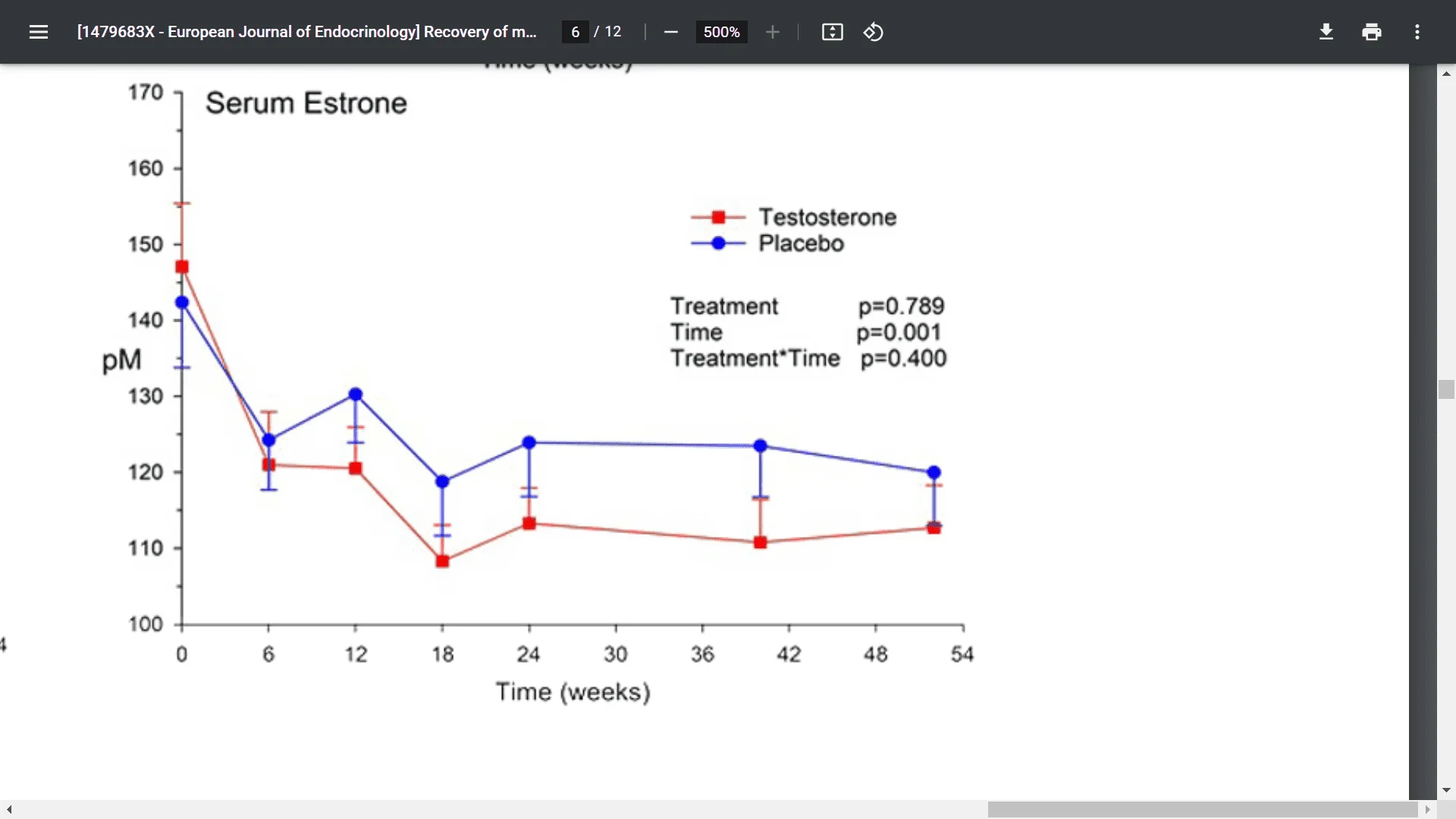Zoom in with the plus button
This screenshot has height=819, width=1456.
point(773,32)
